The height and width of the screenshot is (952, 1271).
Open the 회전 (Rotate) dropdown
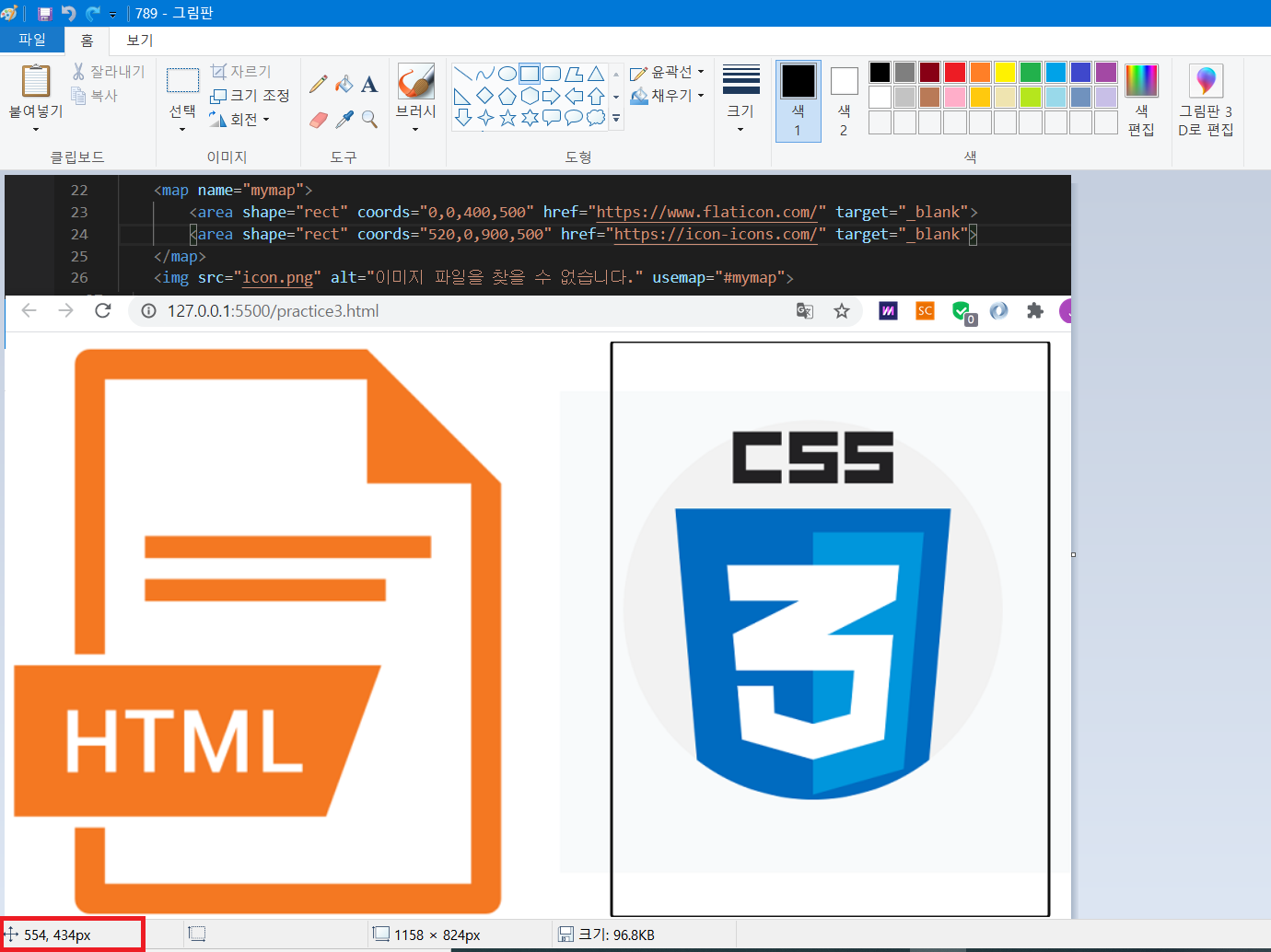239,120
